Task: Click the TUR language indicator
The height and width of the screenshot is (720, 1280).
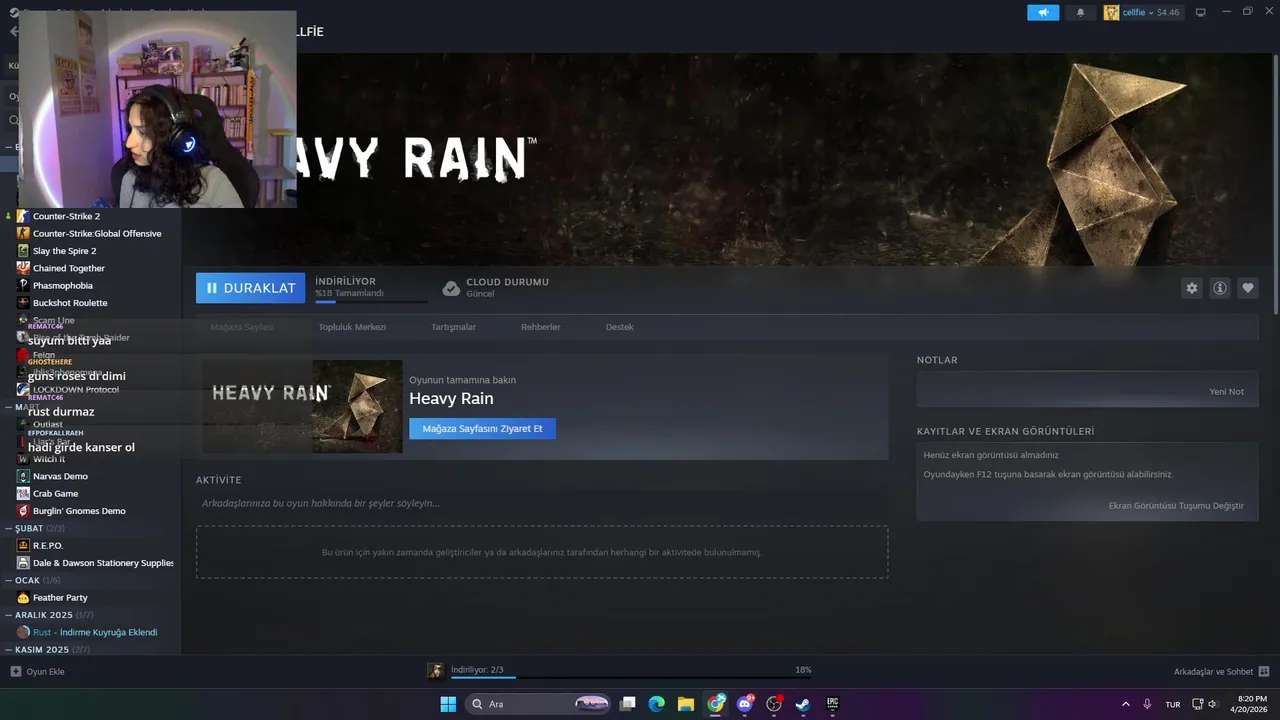Action: (x=1173, y=704)
